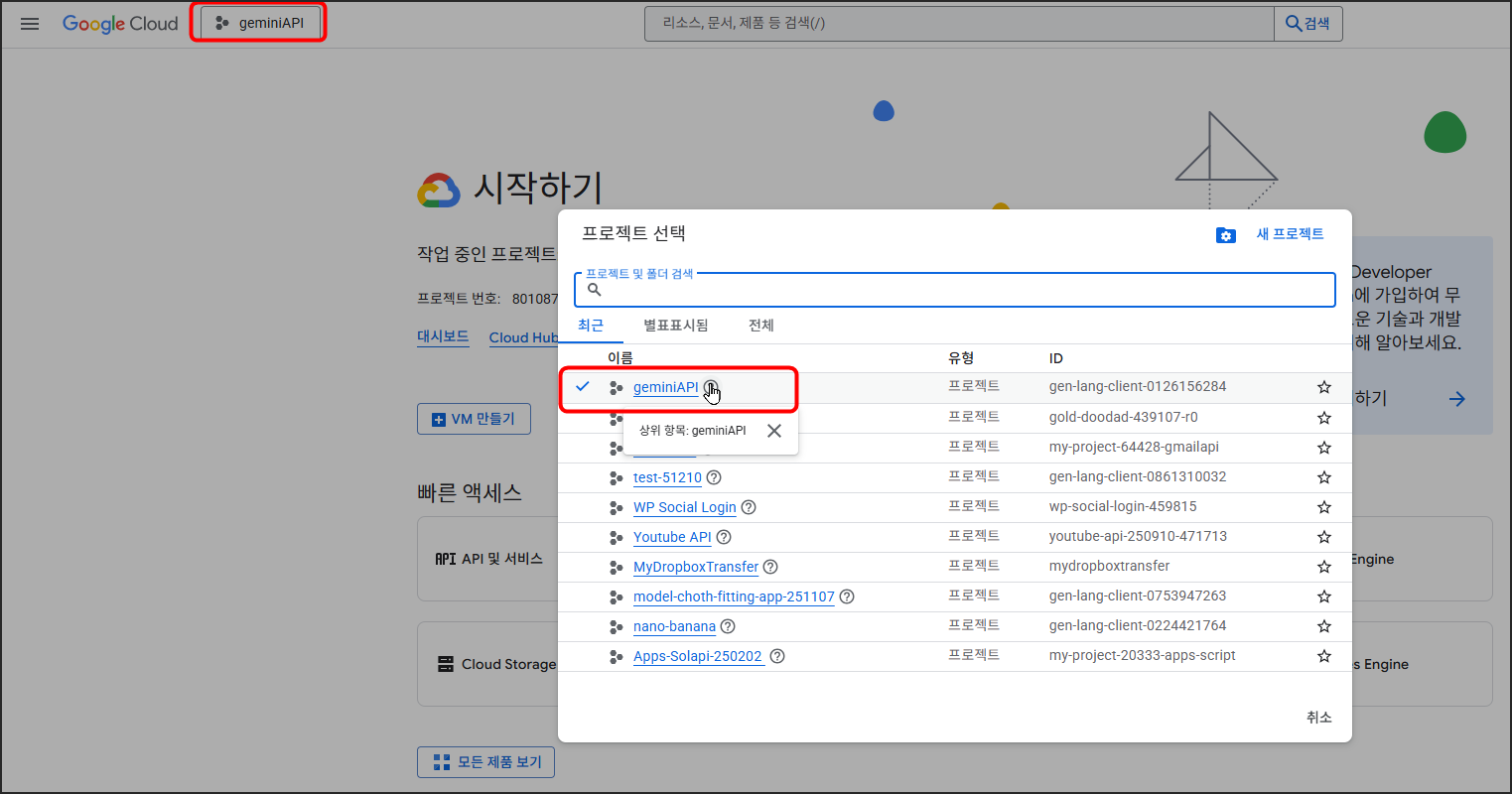Click the VM 만들기 button
This screenshot has height=794, width=1512.
(474, 419)
